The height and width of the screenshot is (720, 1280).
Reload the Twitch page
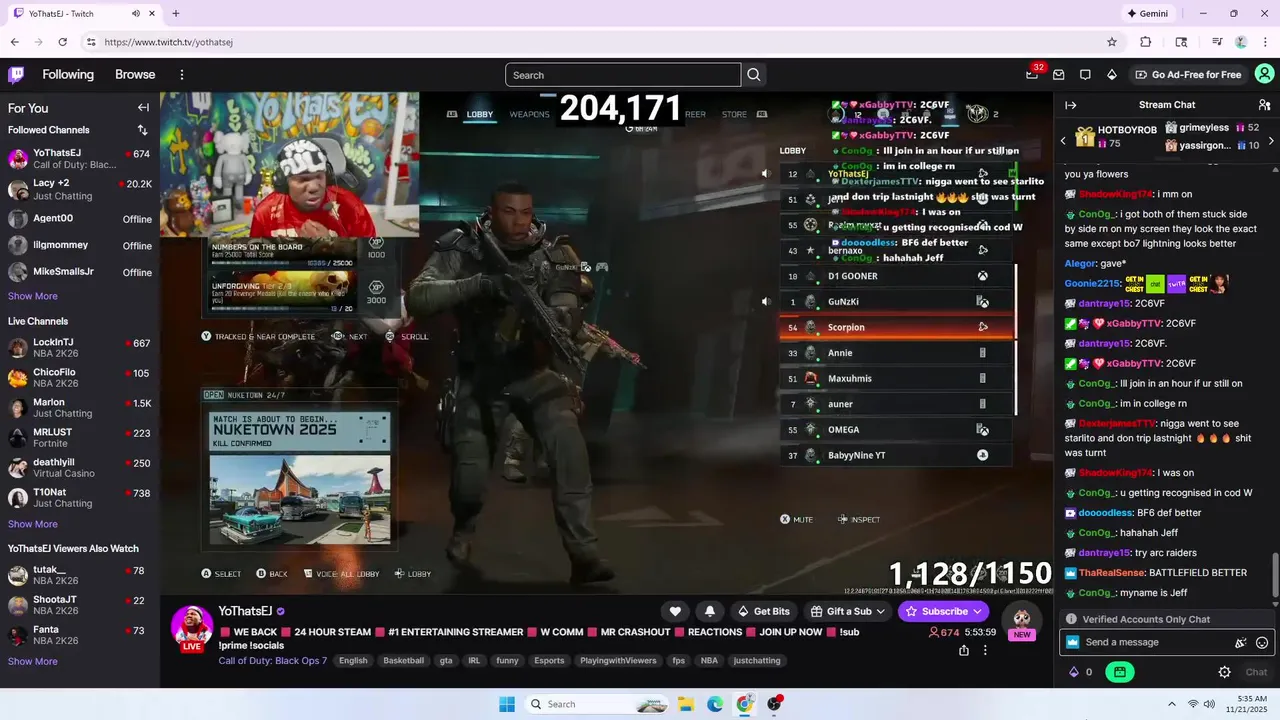click(63, 42)
